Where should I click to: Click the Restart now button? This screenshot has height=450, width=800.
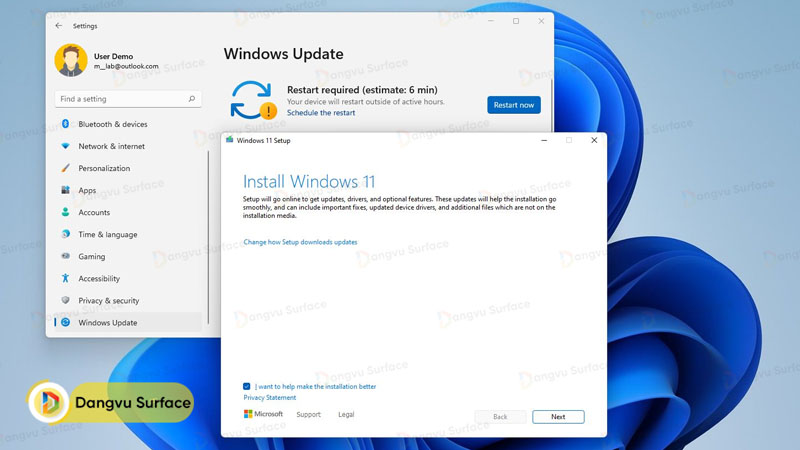[x=513, y=105]
